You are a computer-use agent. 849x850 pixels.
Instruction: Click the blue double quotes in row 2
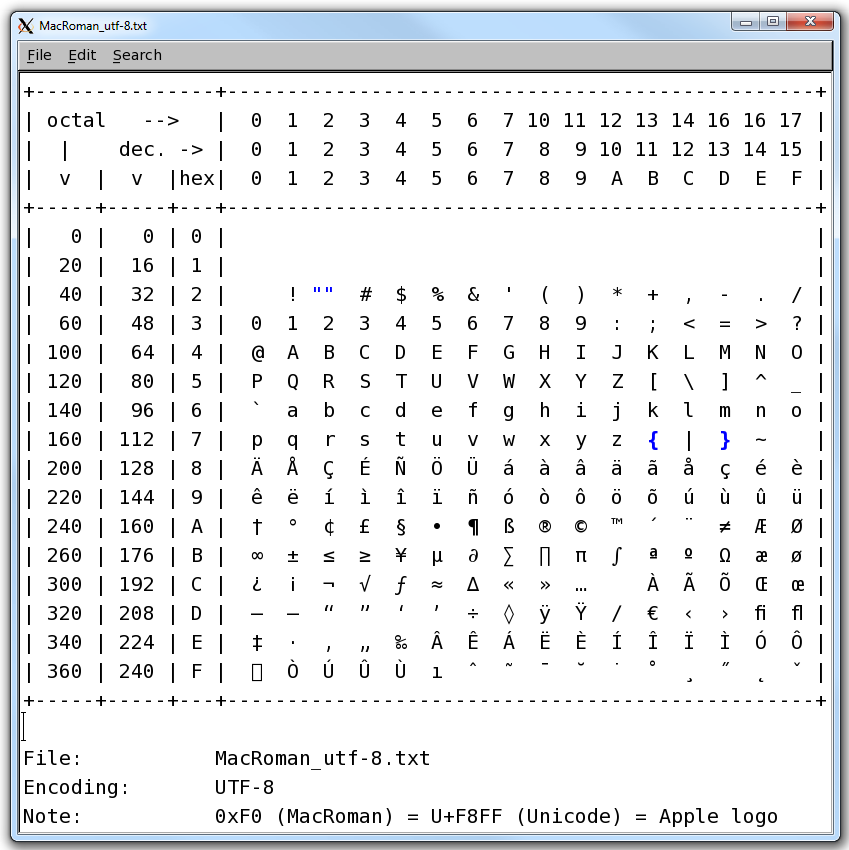click(322, 294)
